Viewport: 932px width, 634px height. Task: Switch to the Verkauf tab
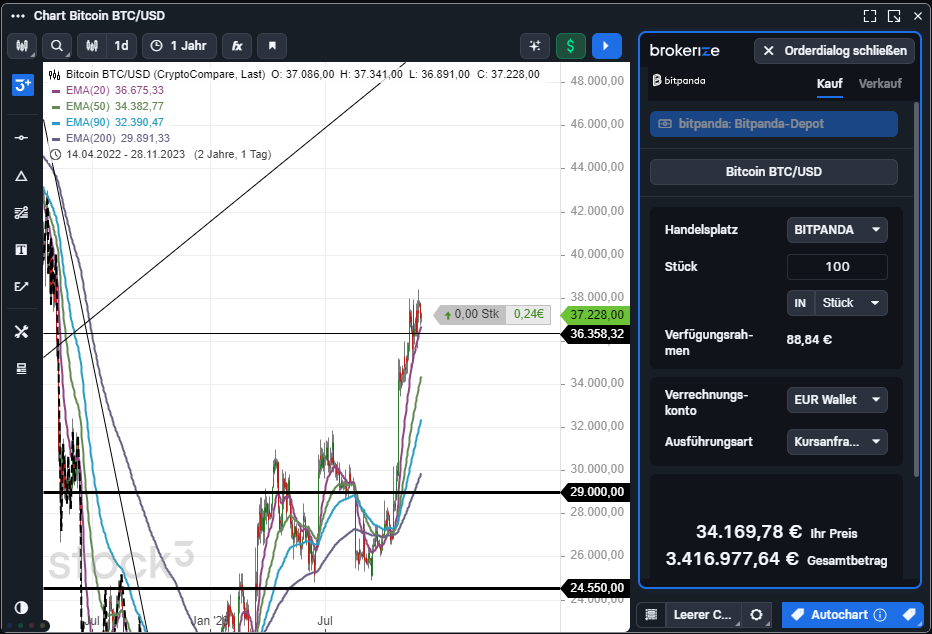click(880, 83)
